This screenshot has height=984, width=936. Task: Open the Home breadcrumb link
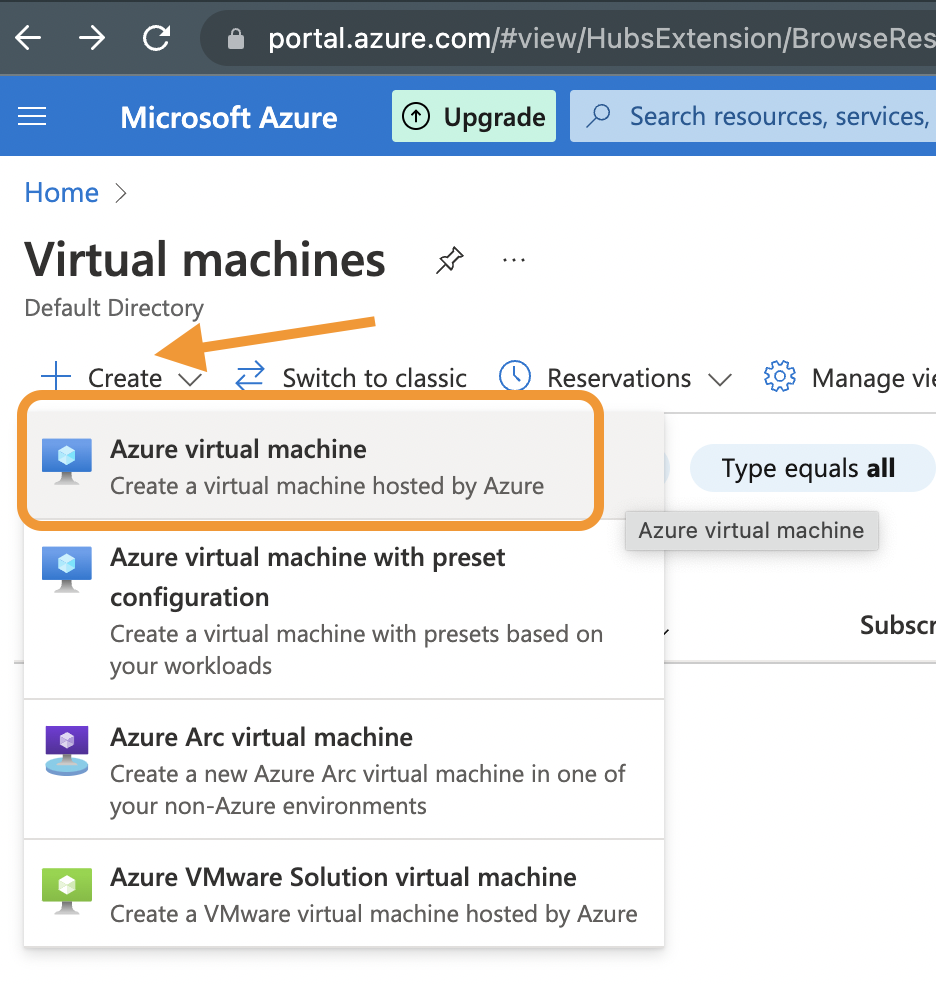click(61, 193)
